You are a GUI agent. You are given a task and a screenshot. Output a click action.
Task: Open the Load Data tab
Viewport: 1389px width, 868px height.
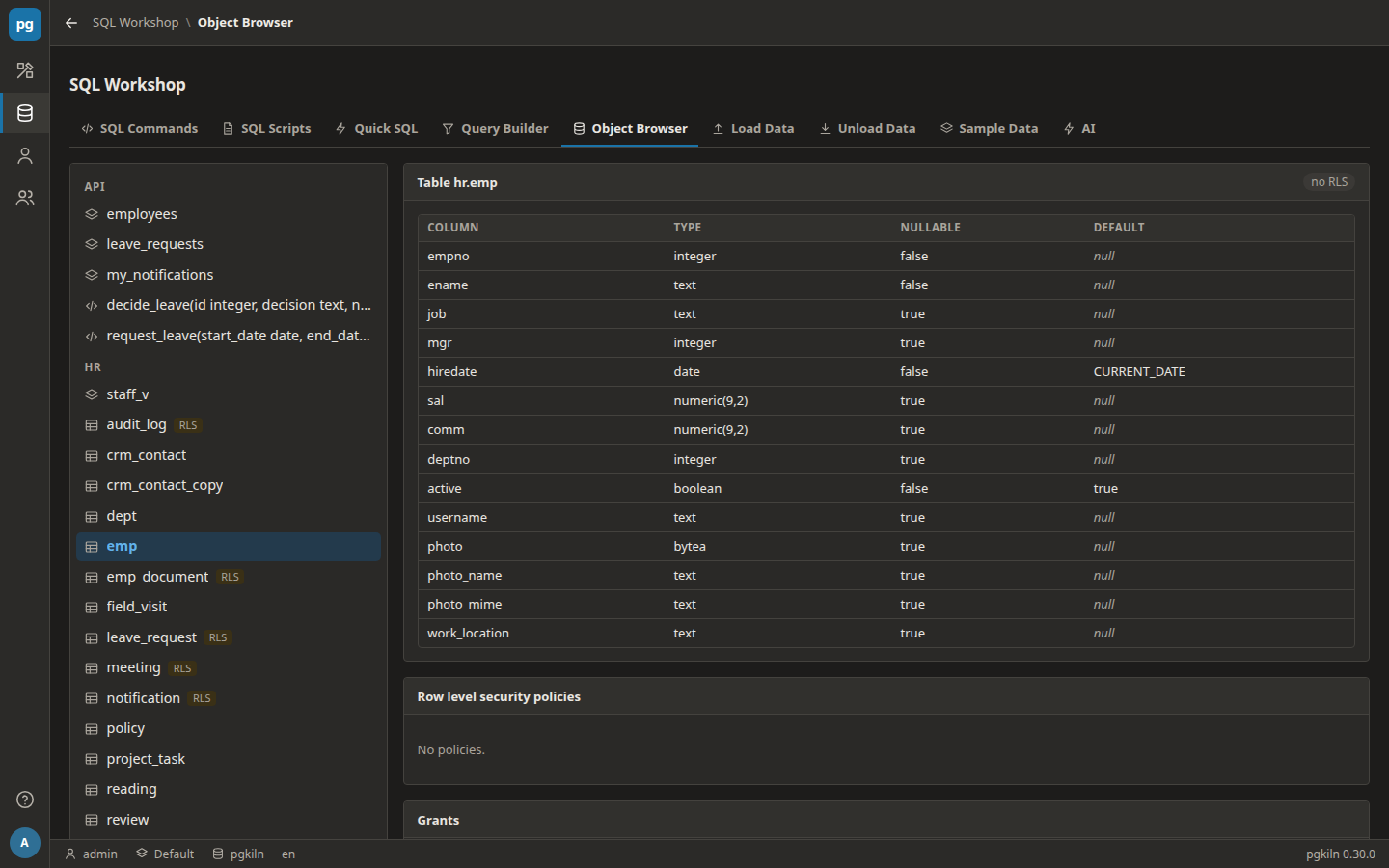[753, 129]
